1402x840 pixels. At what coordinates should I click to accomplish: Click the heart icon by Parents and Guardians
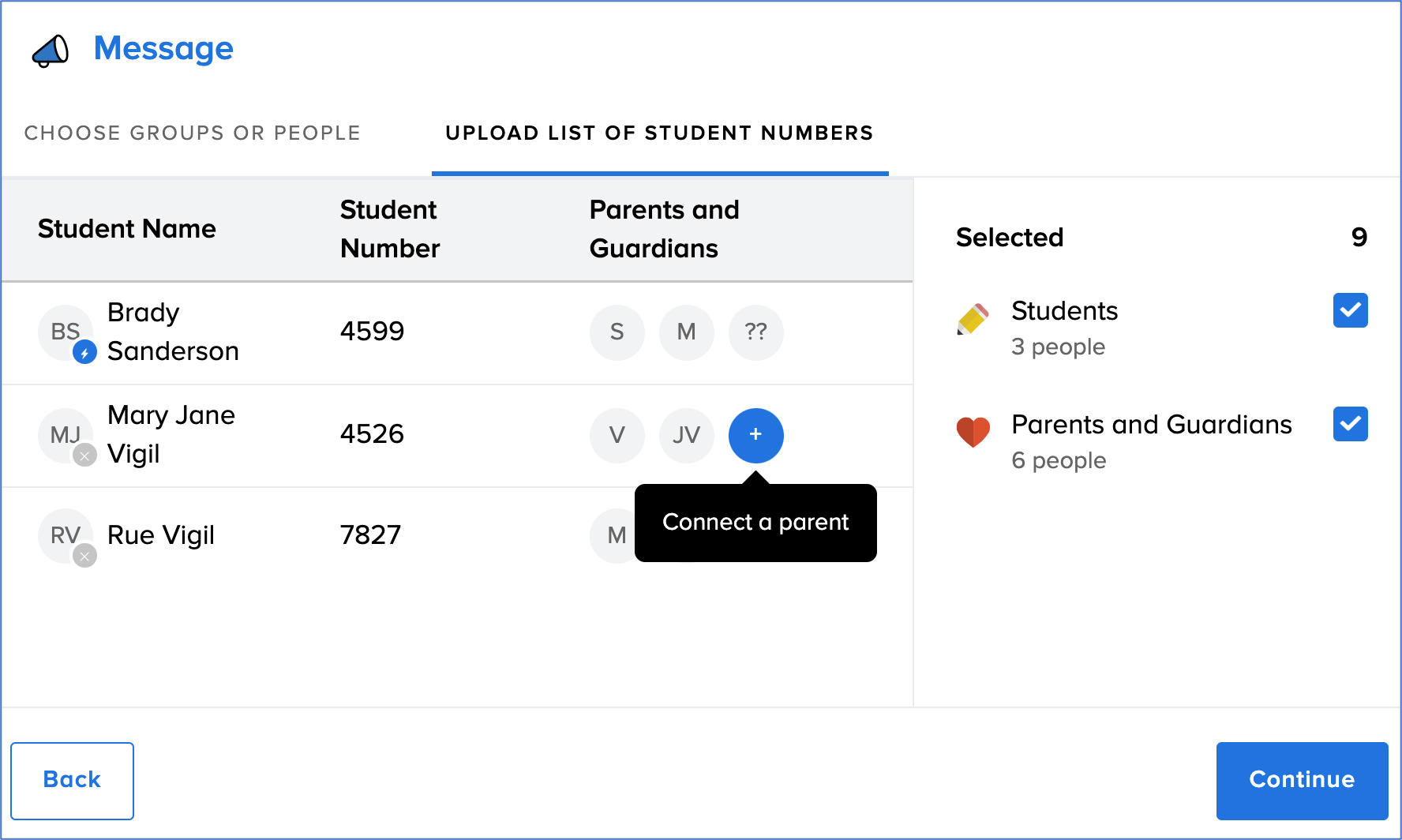(x=973, y=432)
